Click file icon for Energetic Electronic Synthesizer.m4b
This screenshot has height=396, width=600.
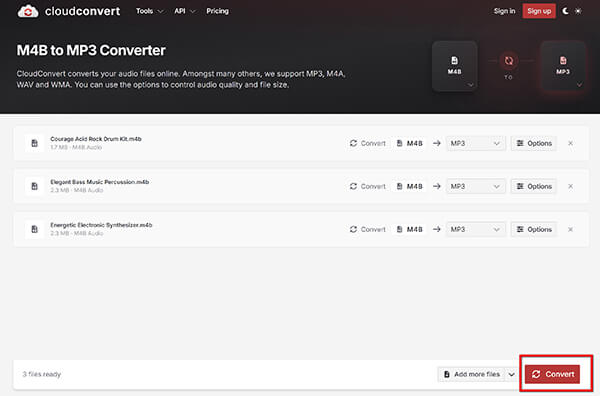tap(34, 229)
